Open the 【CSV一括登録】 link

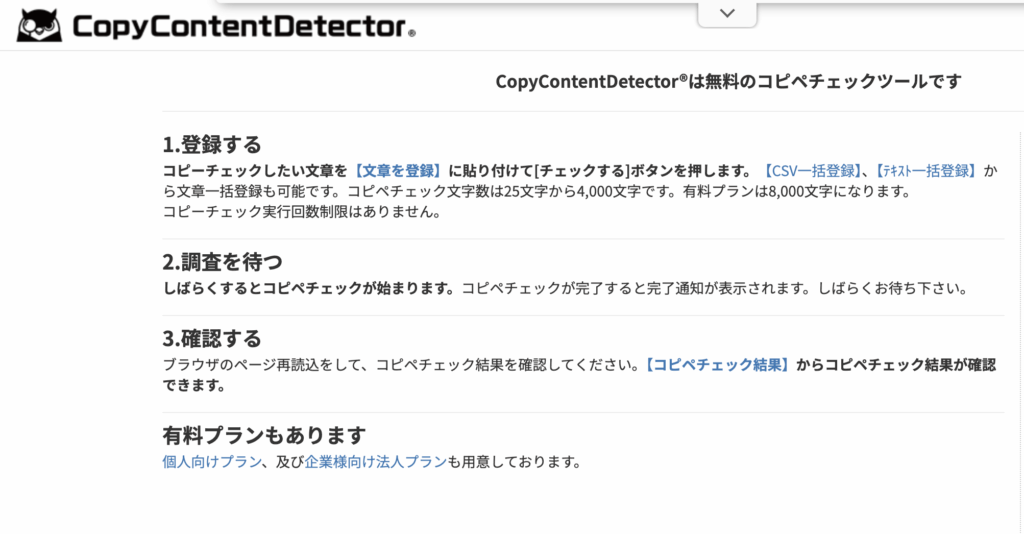811,170
